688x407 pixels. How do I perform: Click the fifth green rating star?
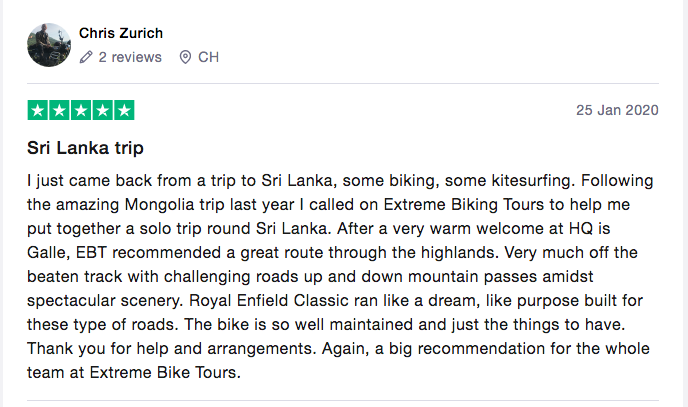[x=123, y=110]
